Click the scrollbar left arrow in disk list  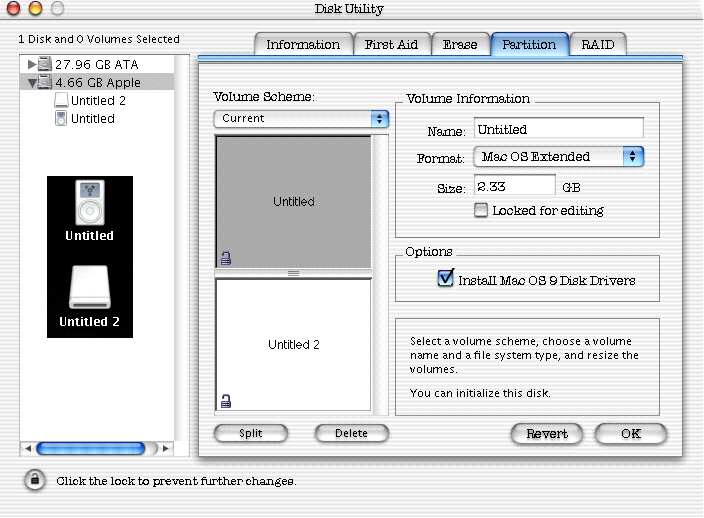[x=28, y=448]
